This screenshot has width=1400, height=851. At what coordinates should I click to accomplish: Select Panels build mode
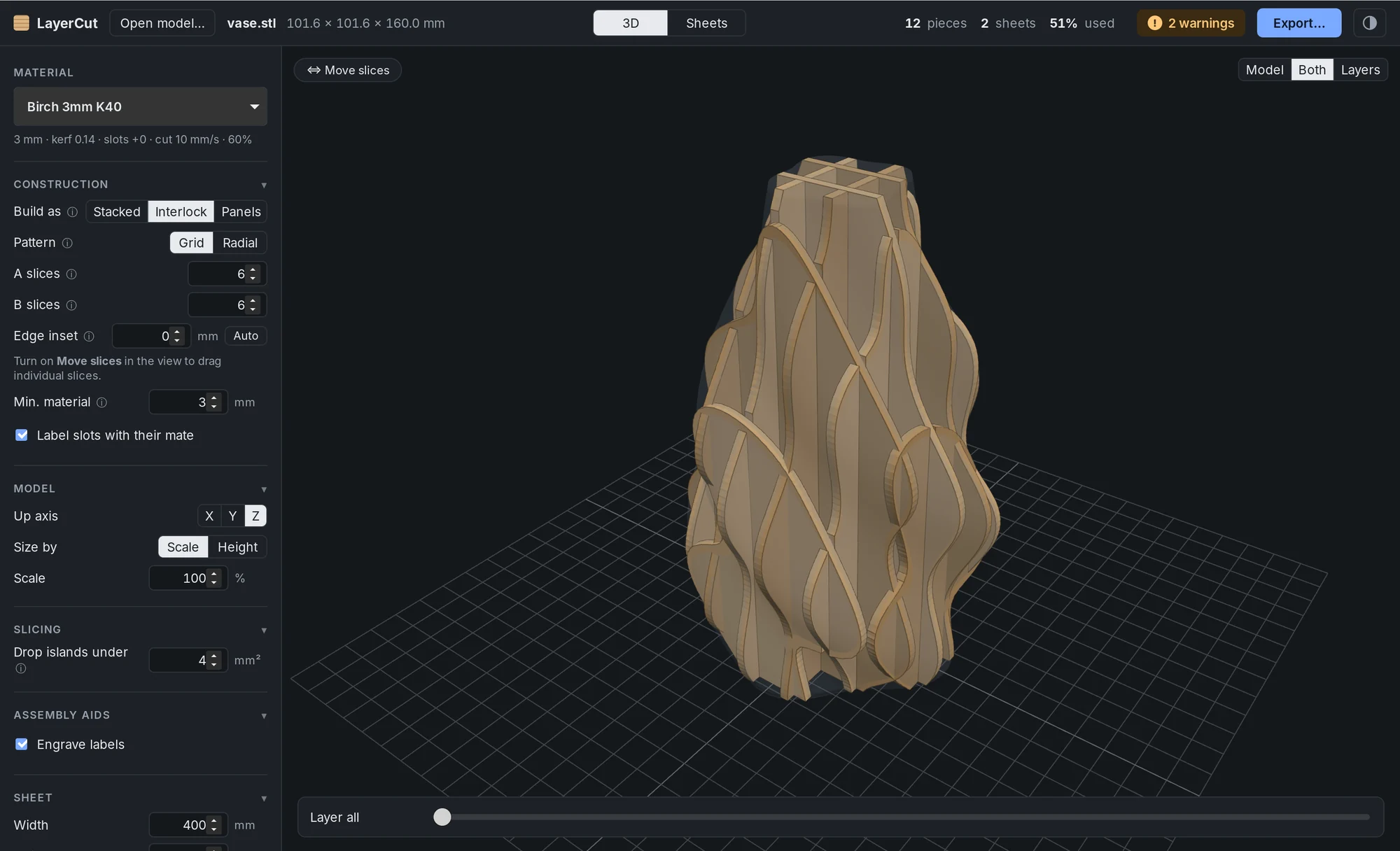[x=241, y=211]
